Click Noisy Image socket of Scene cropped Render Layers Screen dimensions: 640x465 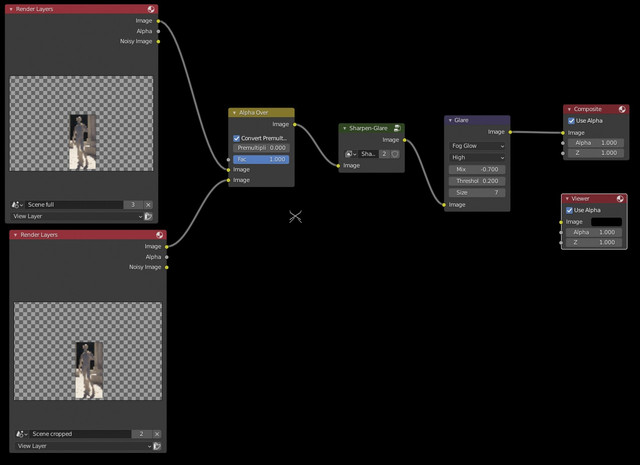tap(167, 267)
